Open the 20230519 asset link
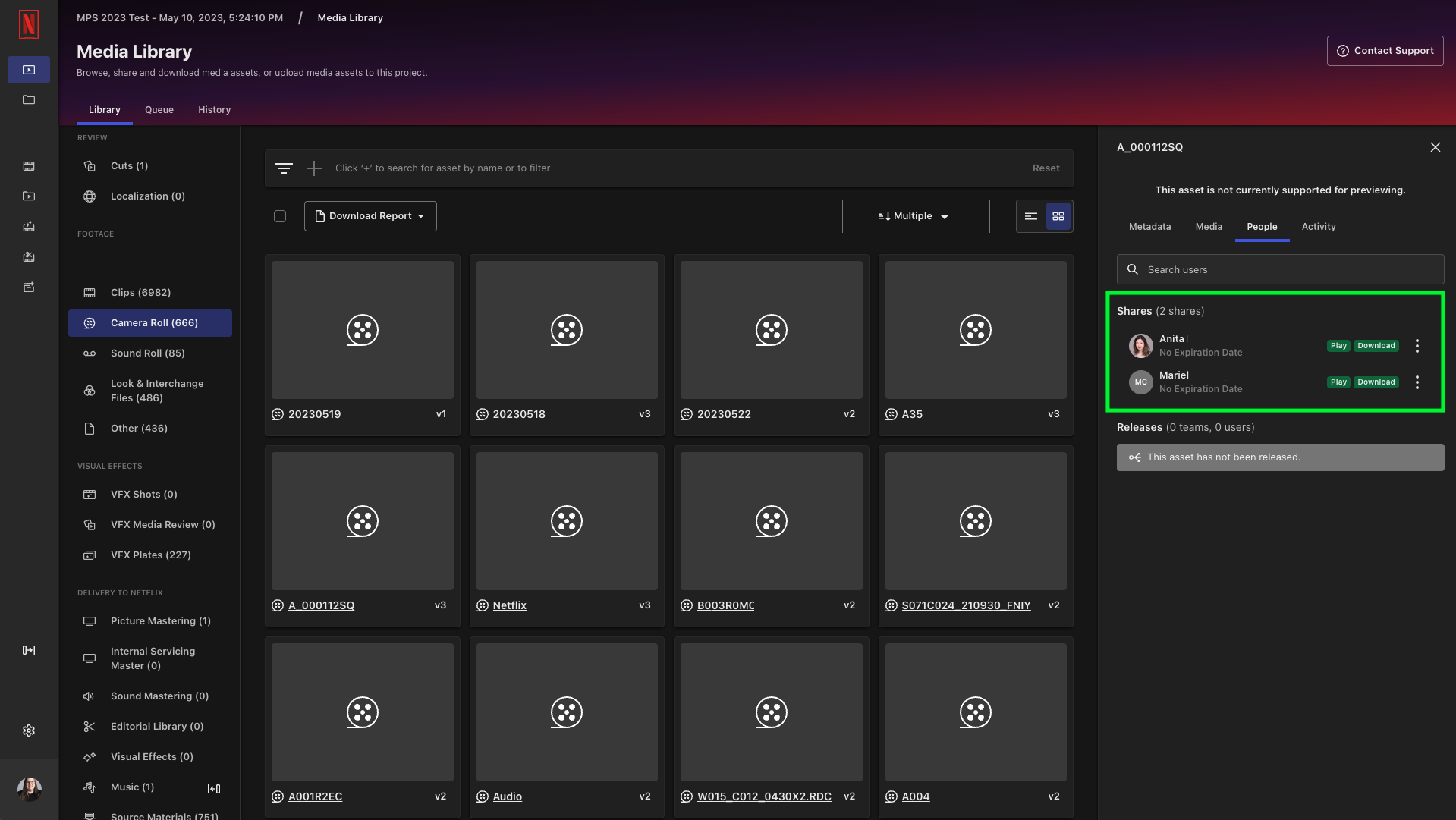Image resolution: width=1456 pixels, height=820 pixels. [314, 414]
